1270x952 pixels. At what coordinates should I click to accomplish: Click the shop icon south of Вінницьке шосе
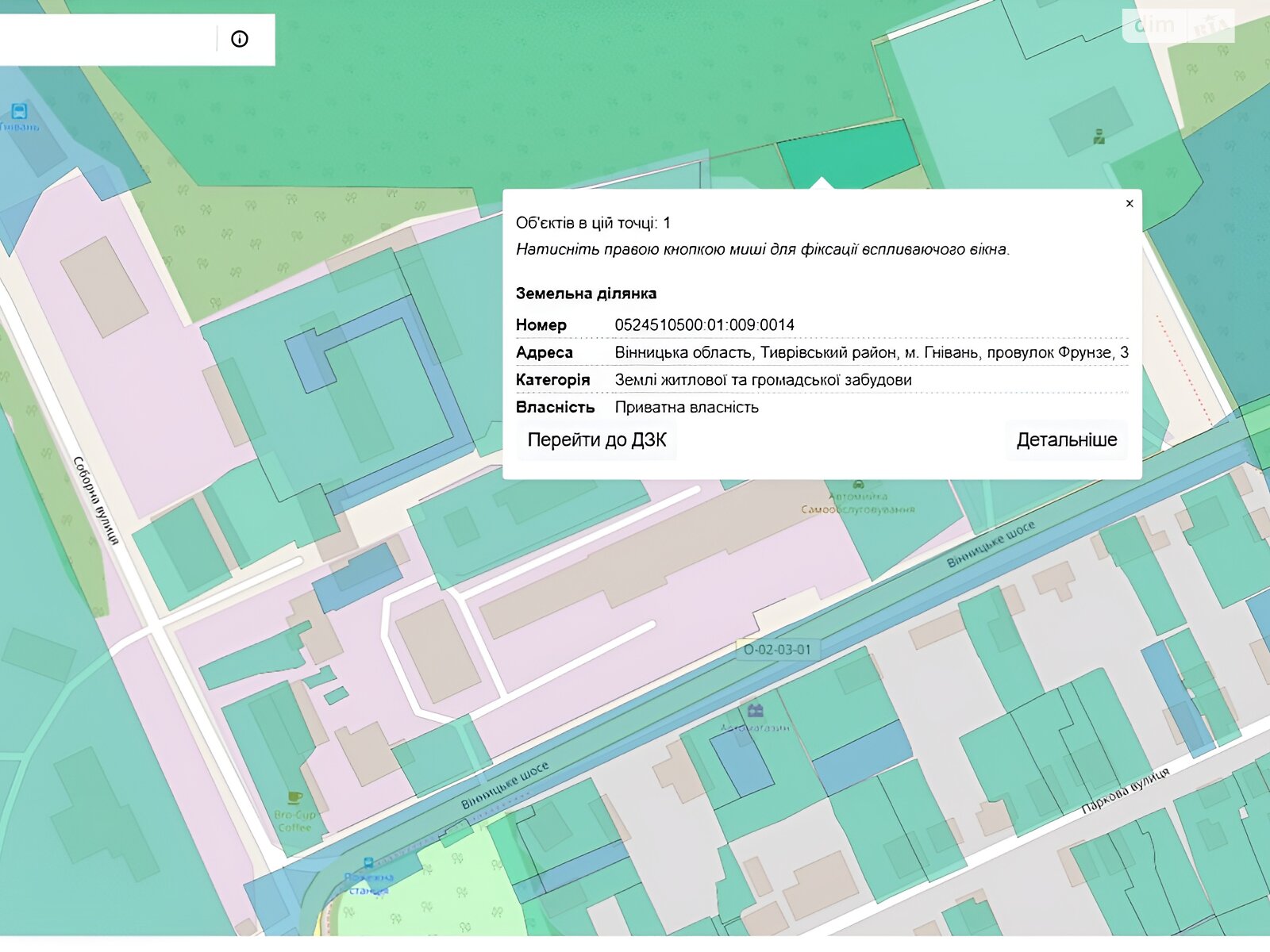click(x=755, y=709)
